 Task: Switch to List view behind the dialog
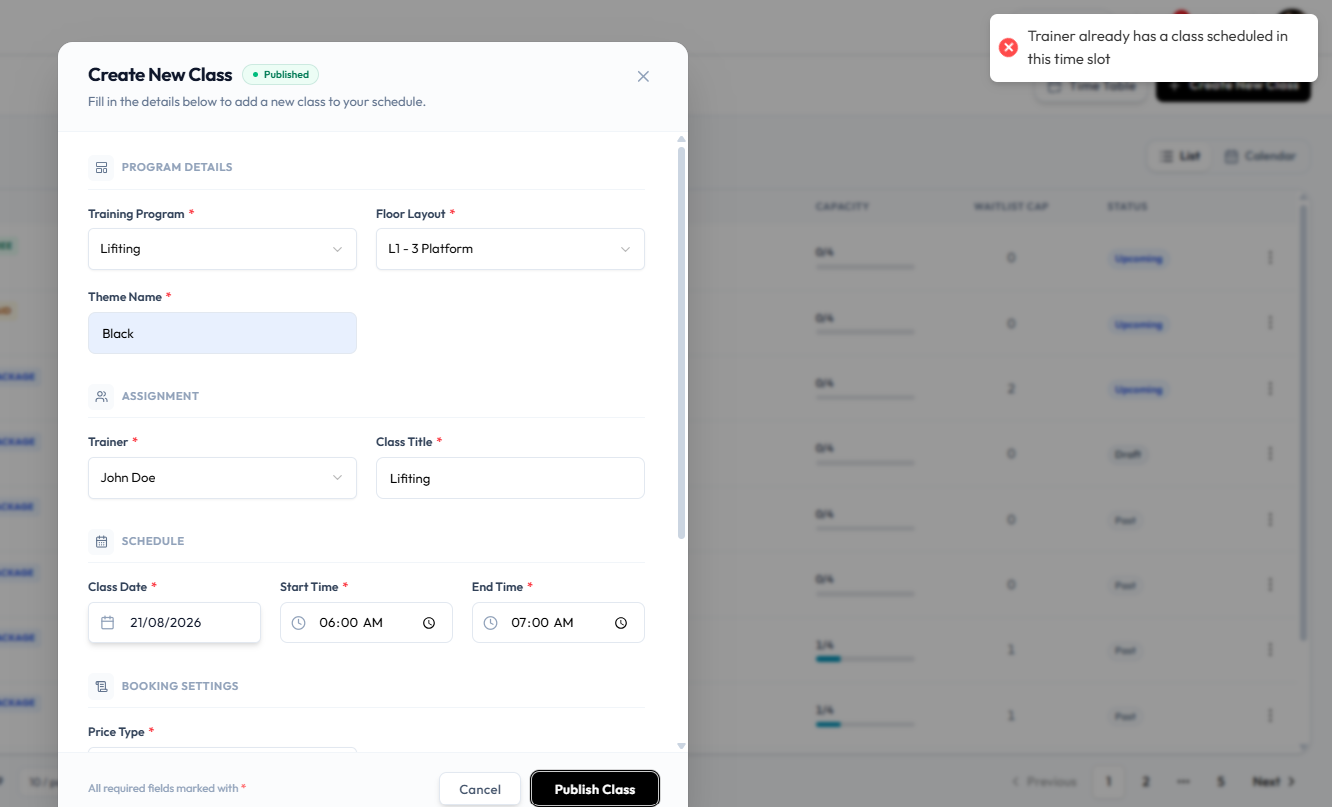1180,156
